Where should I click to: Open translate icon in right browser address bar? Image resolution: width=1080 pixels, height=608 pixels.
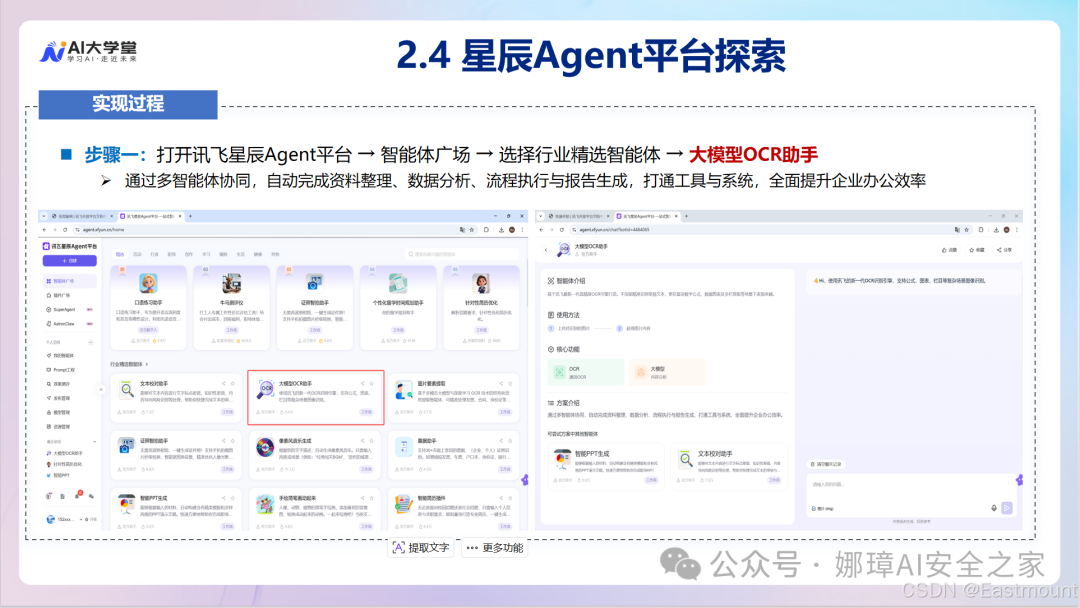pos(957,230)
